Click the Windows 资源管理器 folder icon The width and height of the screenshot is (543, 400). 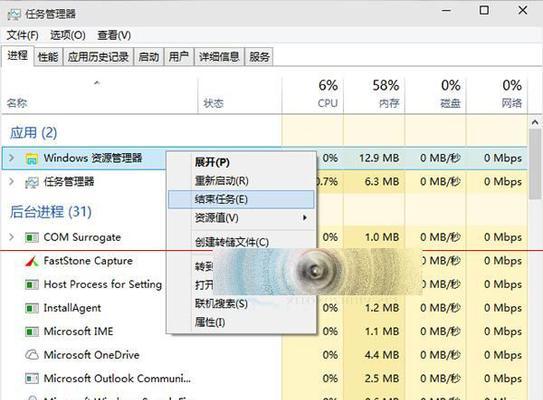(32, 159)
